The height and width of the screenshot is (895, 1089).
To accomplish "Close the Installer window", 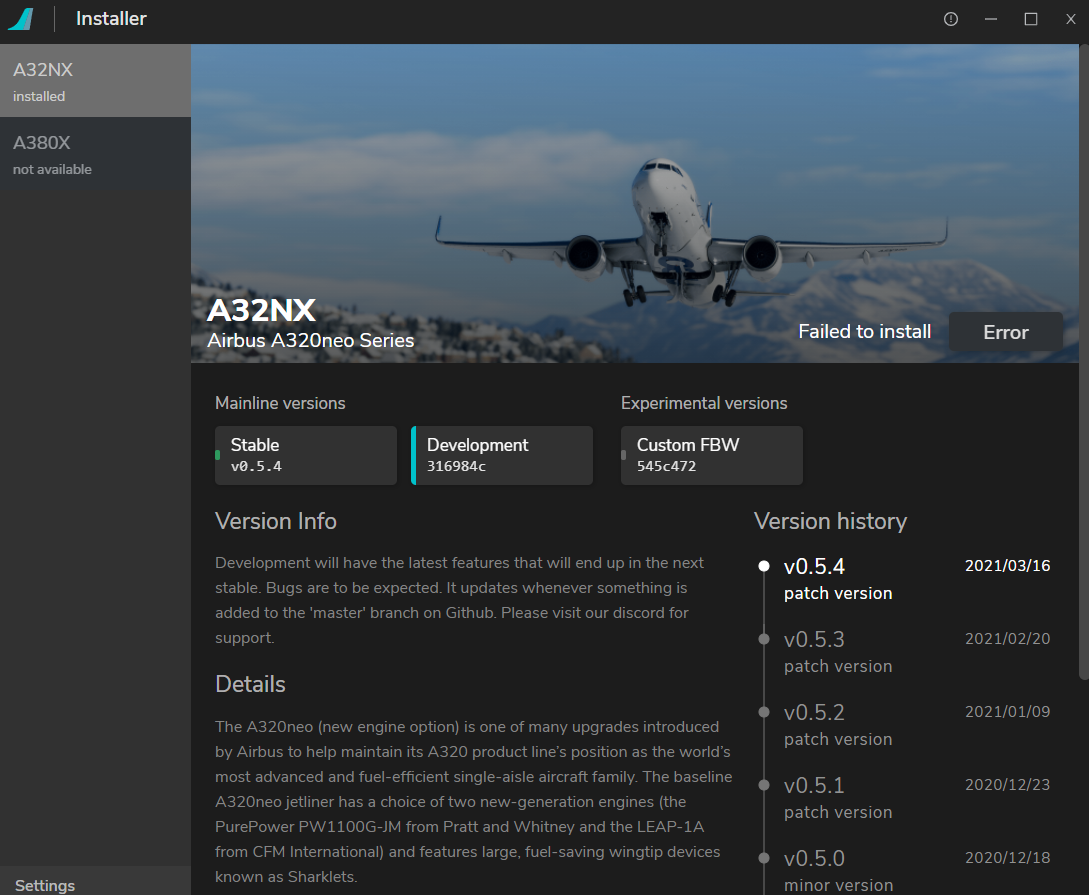I will 1070,19.
